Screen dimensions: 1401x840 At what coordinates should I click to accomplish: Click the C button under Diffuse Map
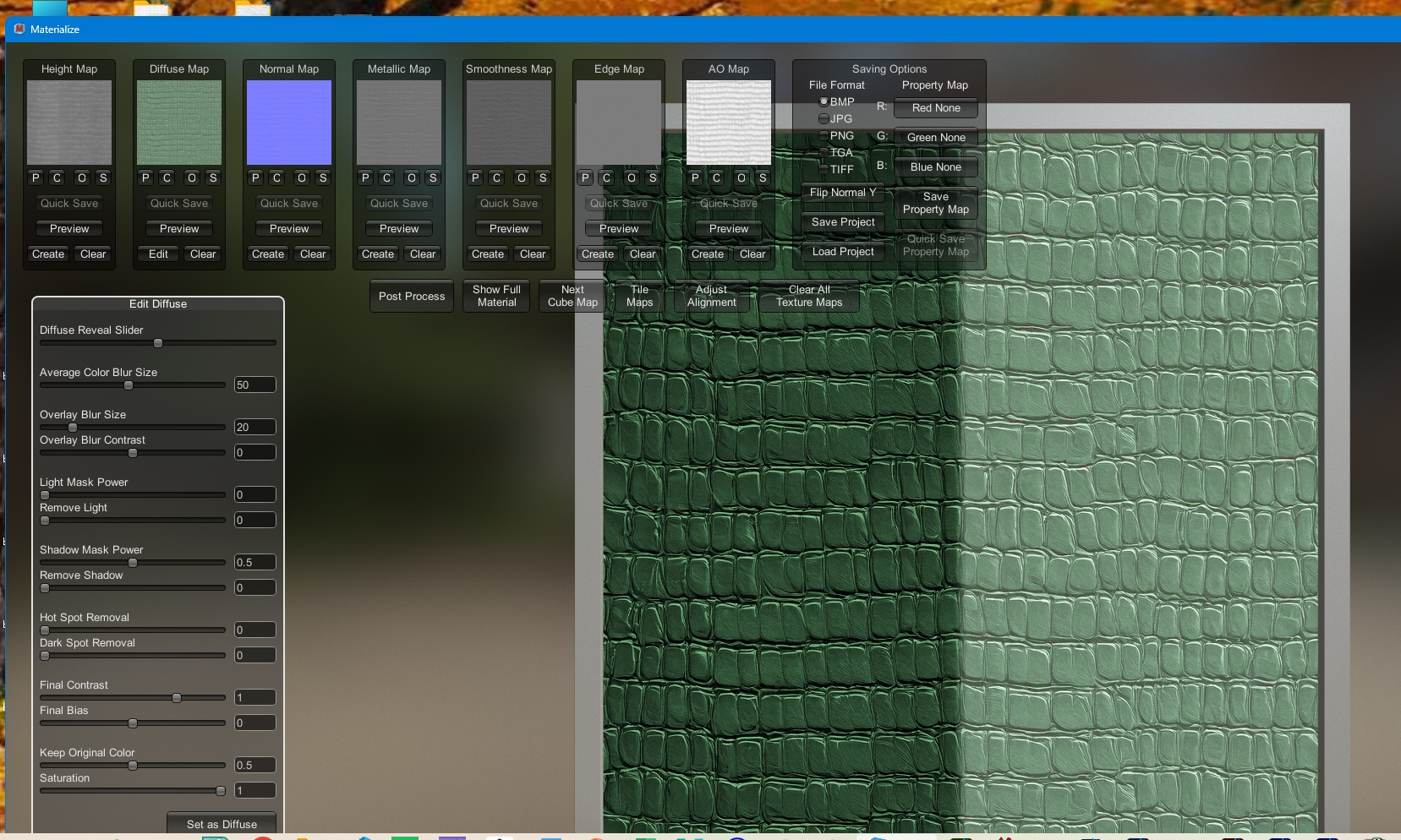pyautogui.click(x=167, y=177)
